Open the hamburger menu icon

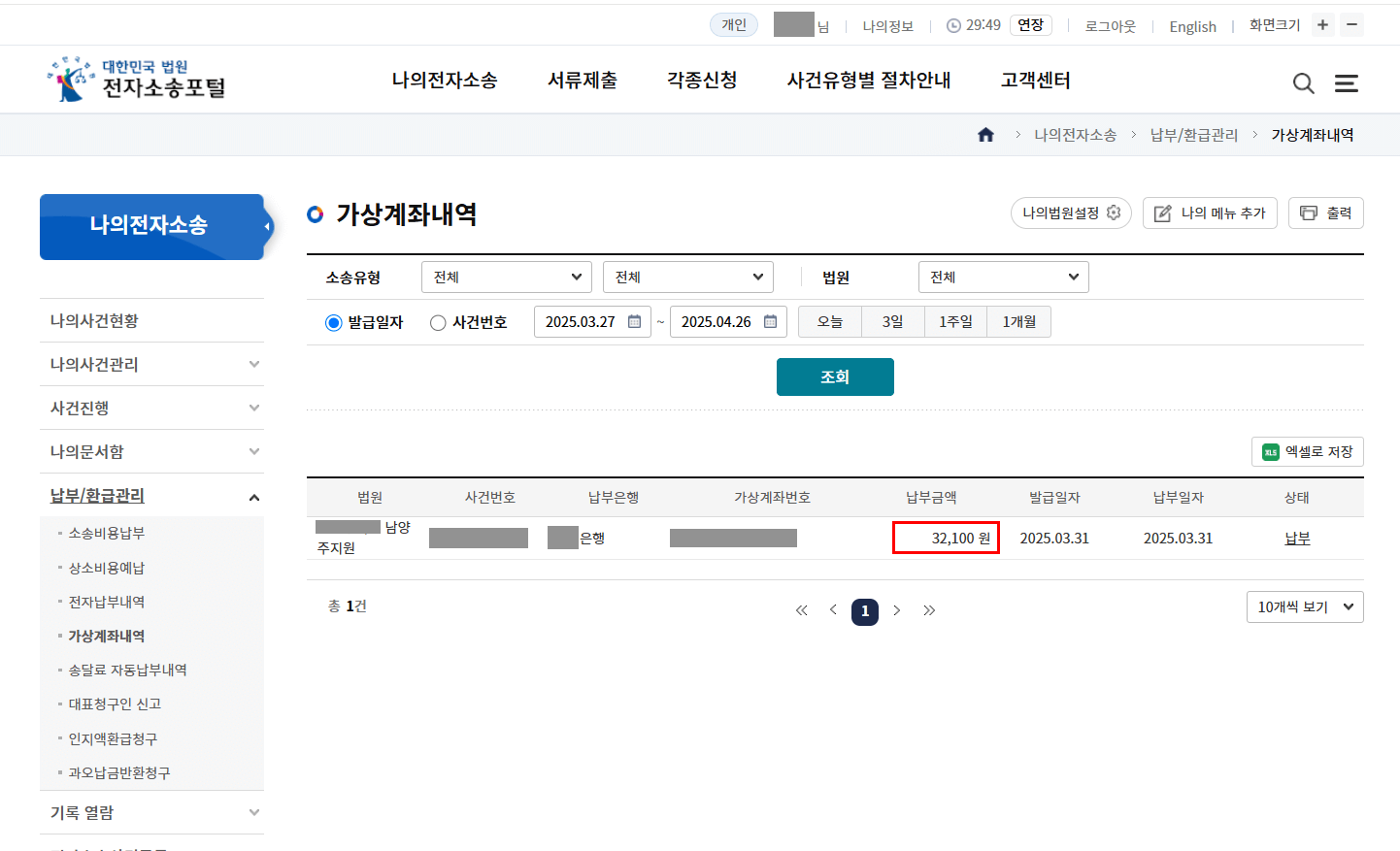click(x=1348, y=83)
